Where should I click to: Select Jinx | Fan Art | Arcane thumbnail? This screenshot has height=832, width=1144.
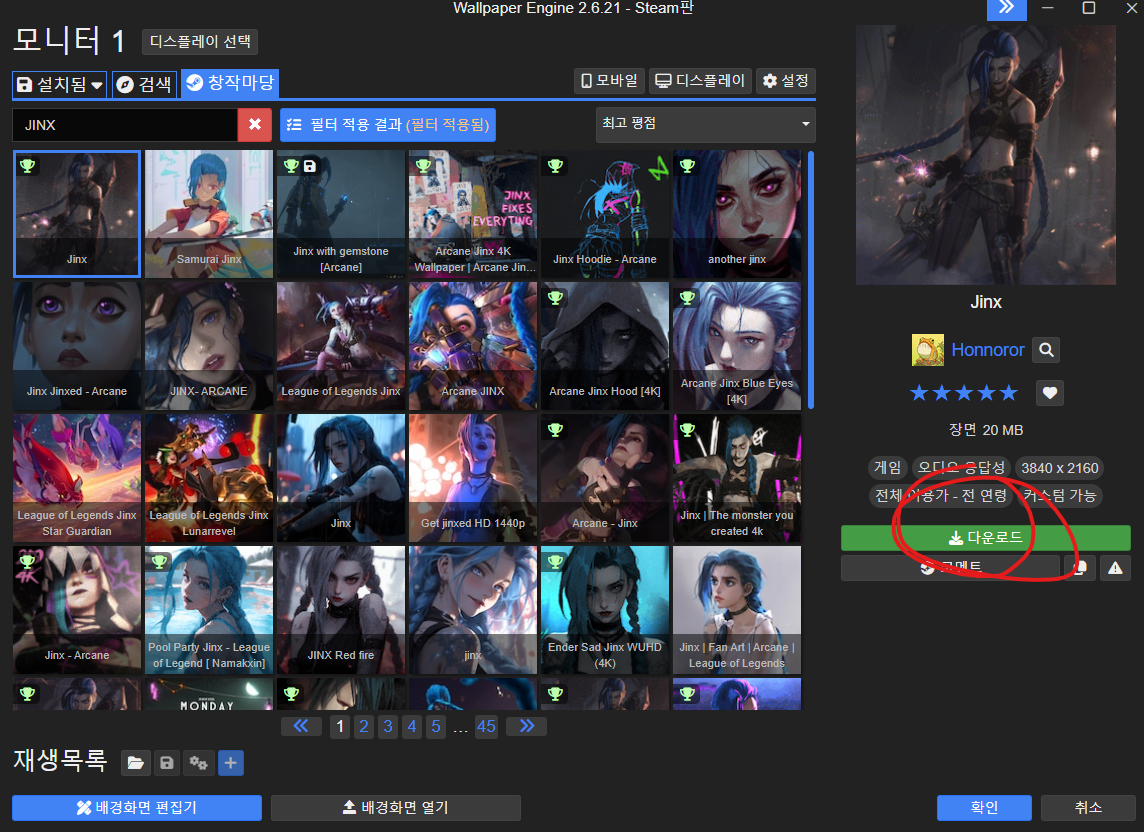pos(737,610)
